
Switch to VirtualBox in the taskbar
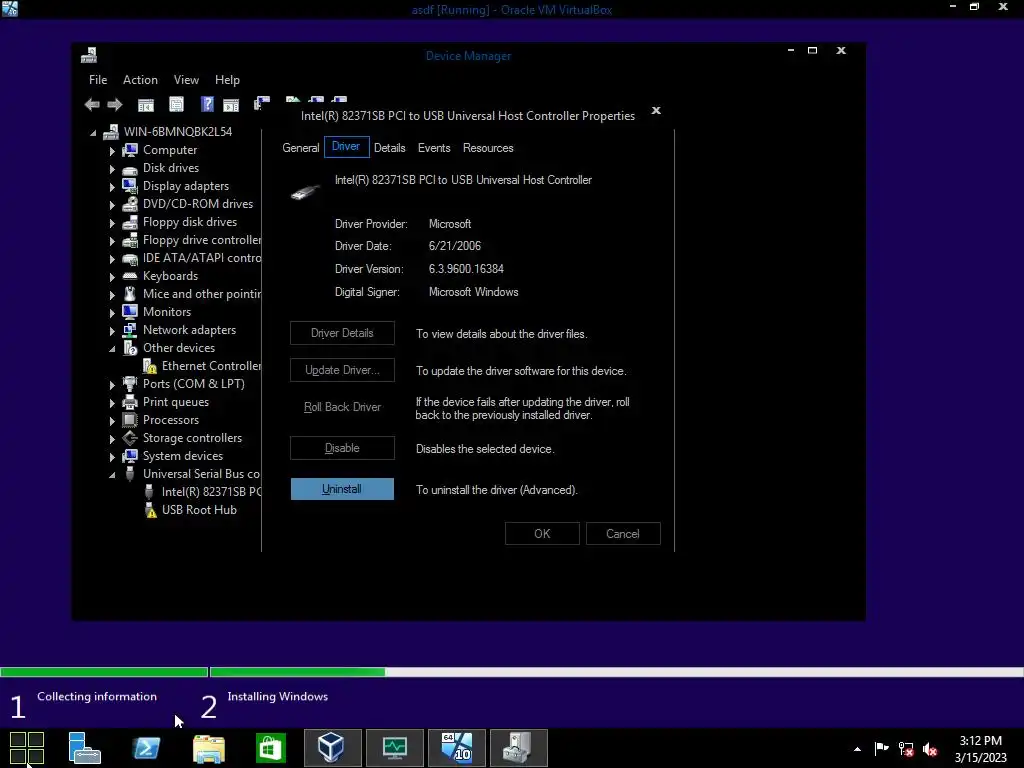pos(332,748)
